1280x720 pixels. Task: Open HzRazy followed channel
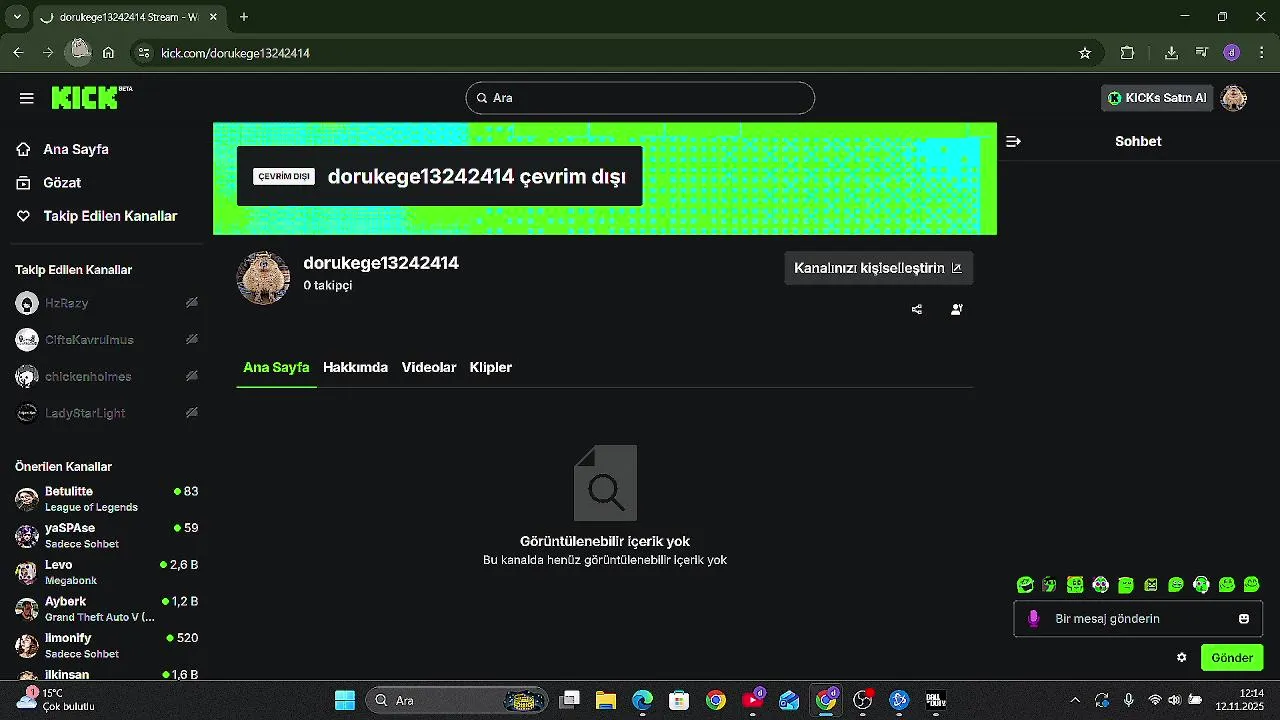[106, 303]
